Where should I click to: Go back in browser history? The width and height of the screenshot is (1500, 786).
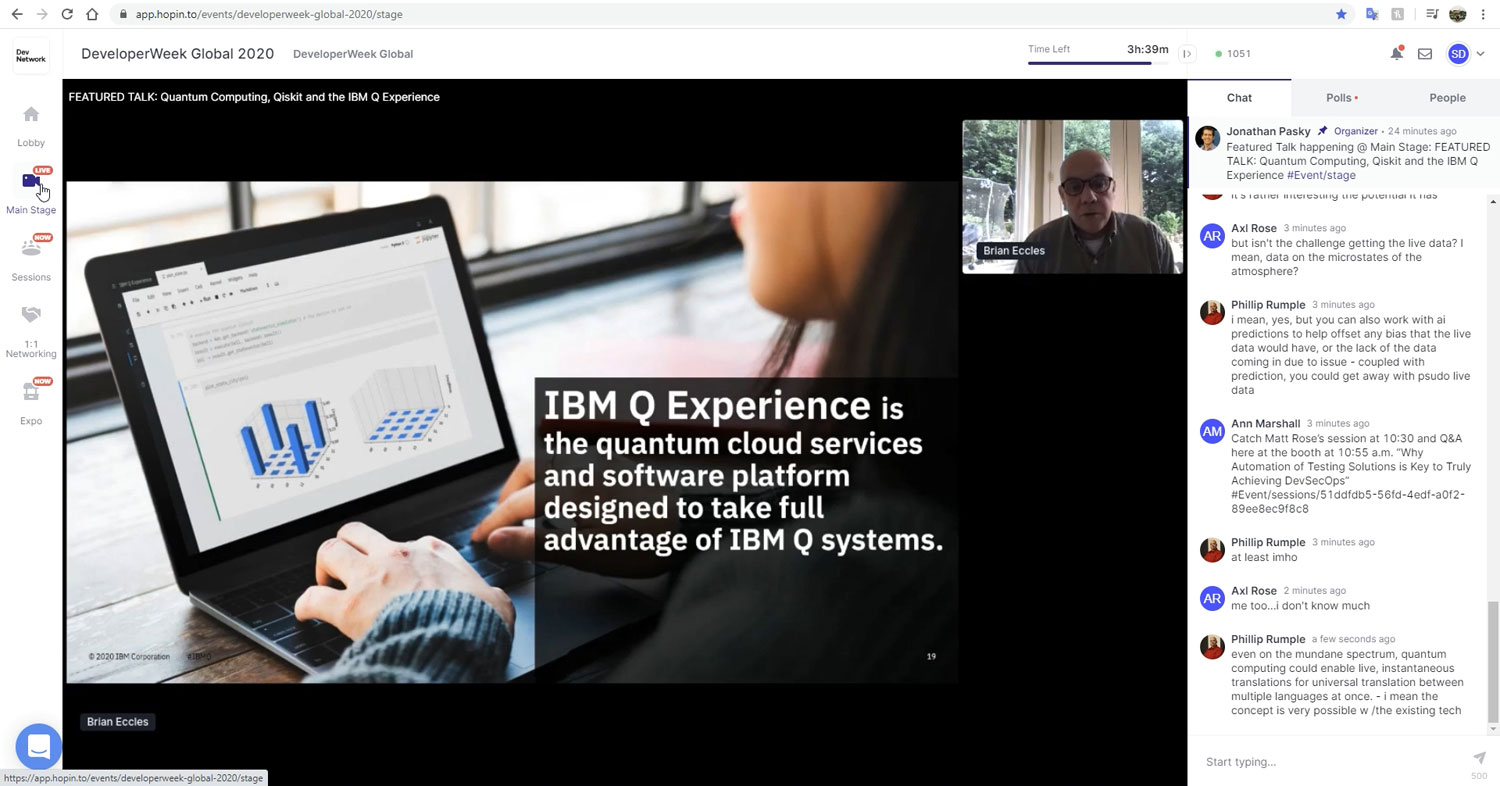pyautogui.click(x=16, y=14)
